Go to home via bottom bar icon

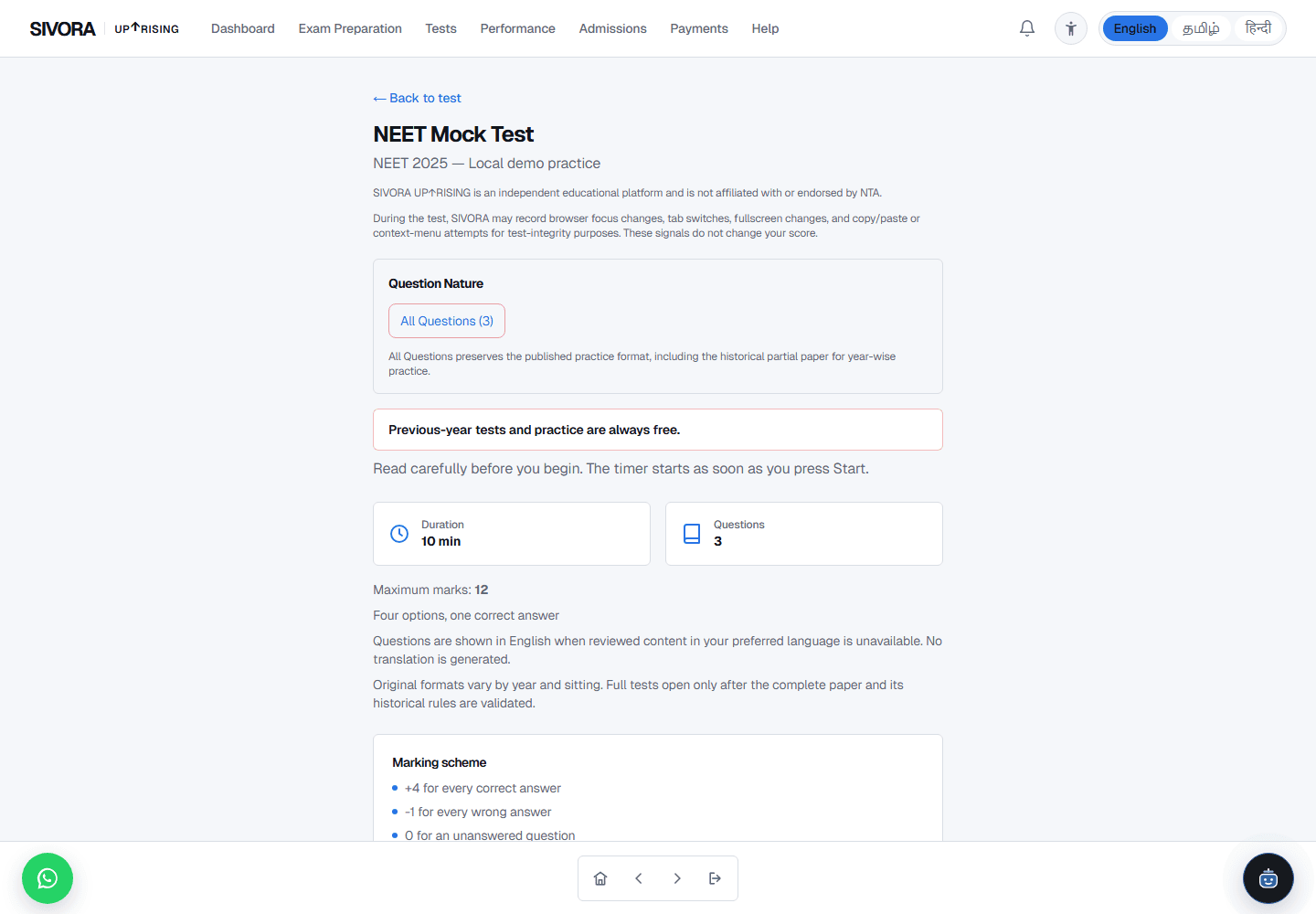click(600, 878)
